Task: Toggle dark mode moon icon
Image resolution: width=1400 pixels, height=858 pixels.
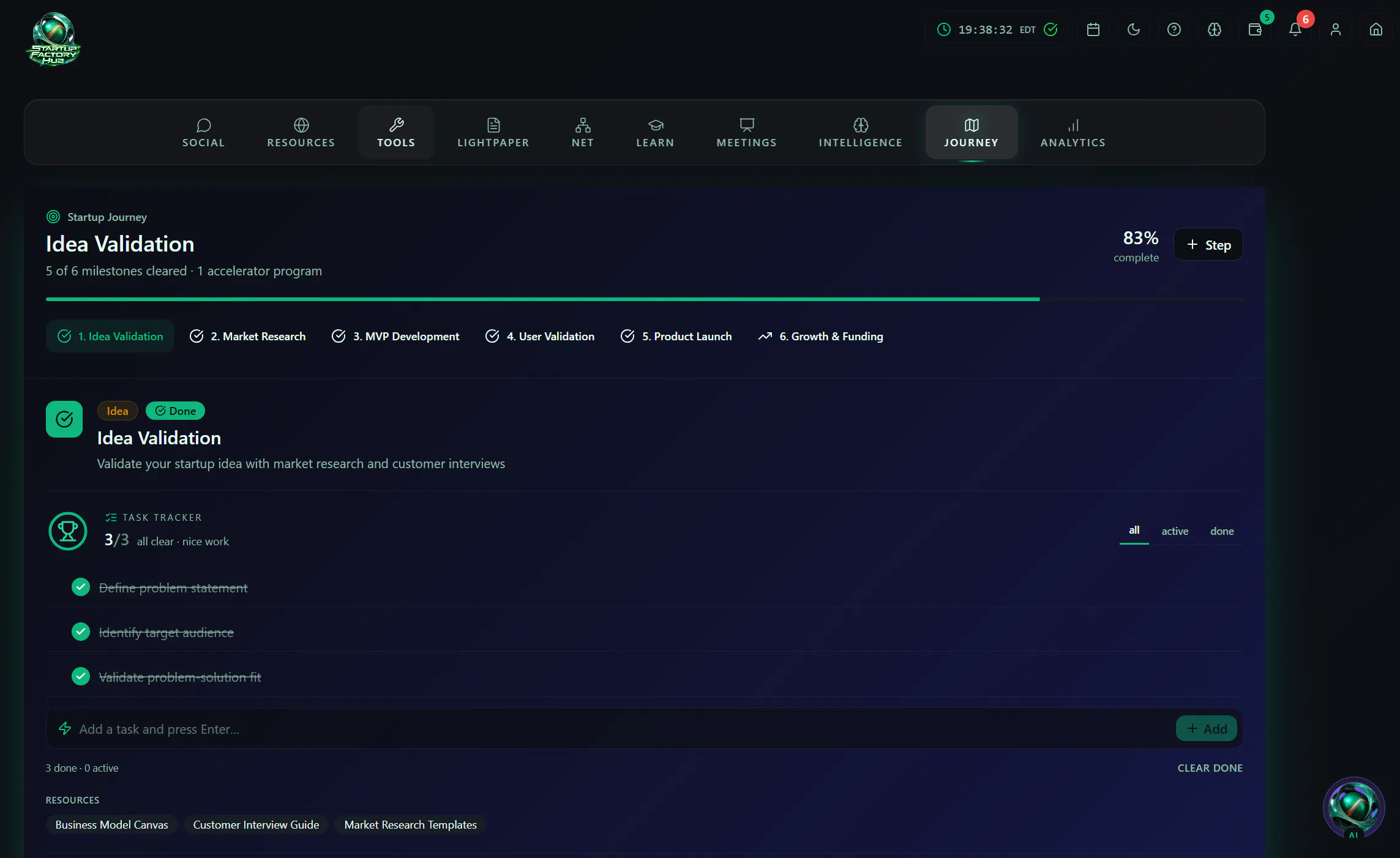Action: [x=1134, y=29]
